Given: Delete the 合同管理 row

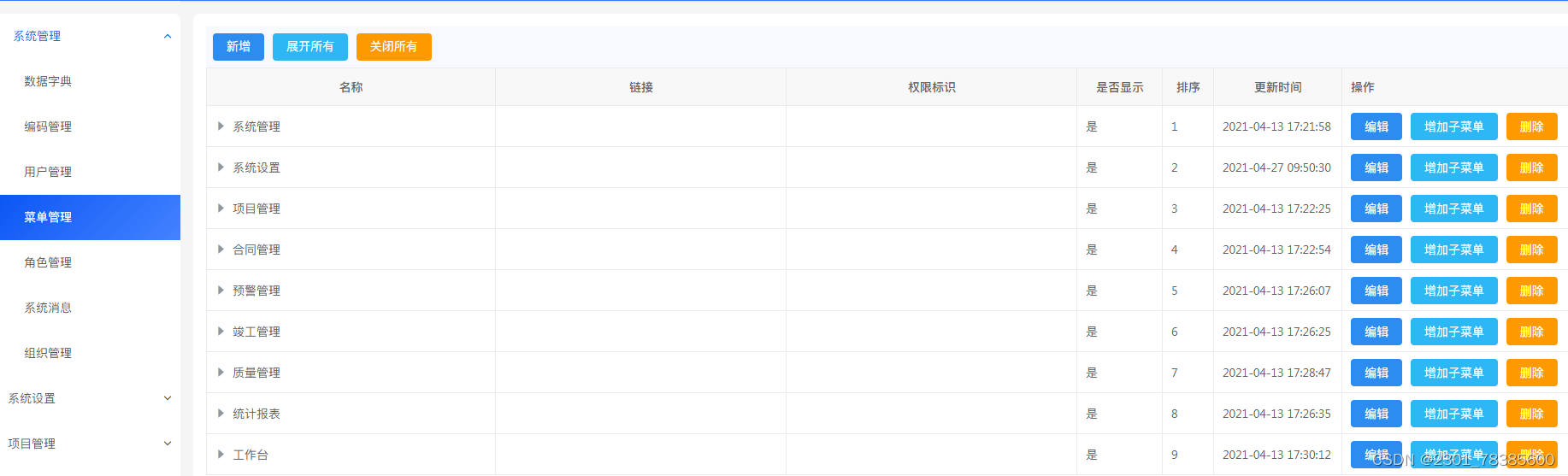Looking at the screenshot, I should point(1532,250).
